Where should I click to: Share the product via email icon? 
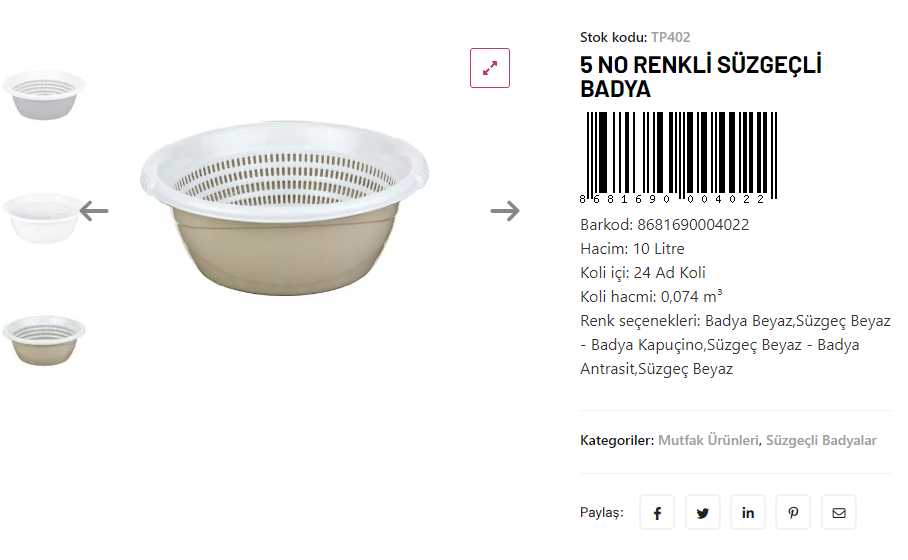tap(839, 512)
